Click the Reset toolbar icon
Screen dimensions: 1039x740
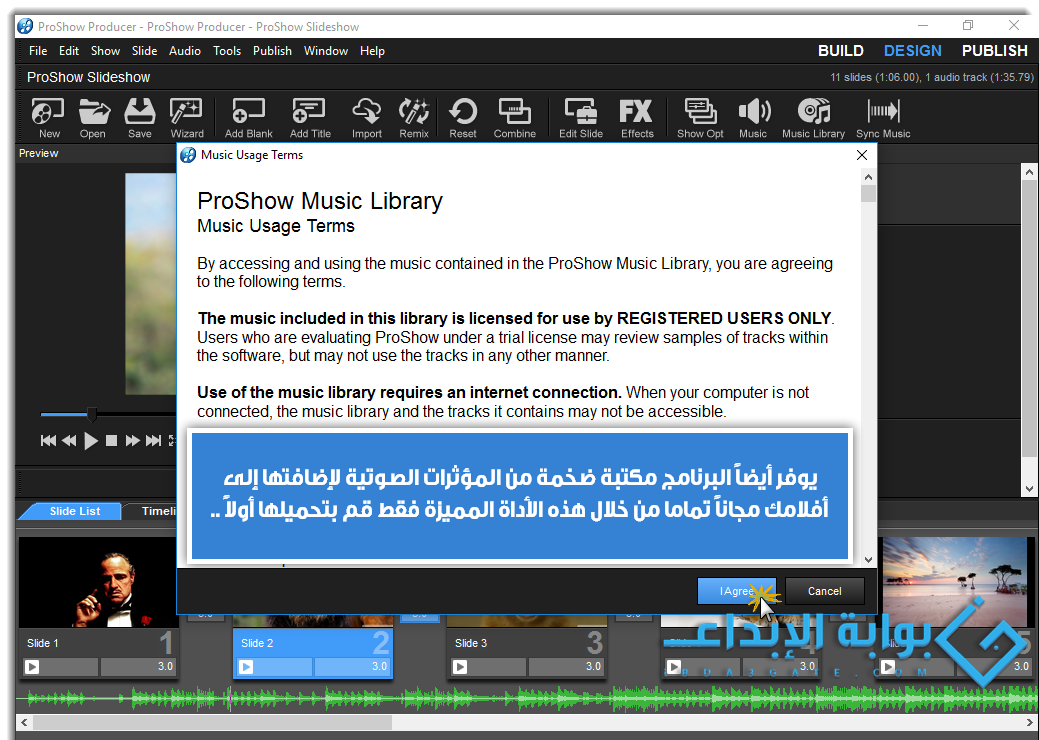click(x=463, y=118)
